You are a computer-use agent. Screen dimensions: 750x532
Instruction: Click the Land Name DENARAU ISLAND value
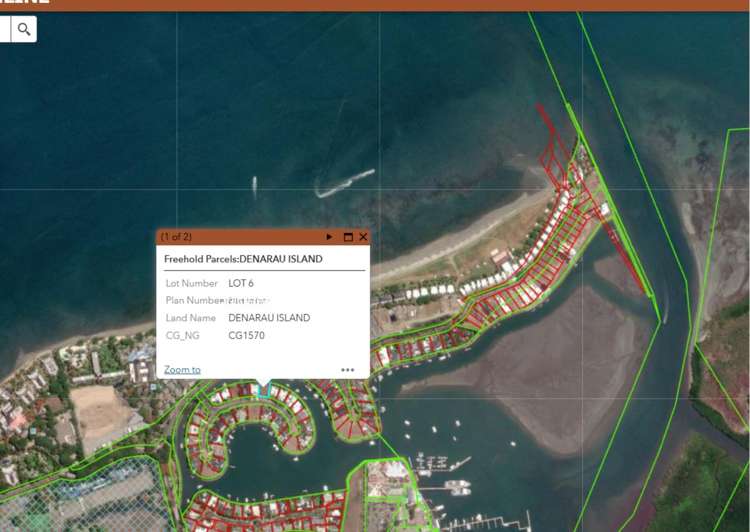[269, 318]
